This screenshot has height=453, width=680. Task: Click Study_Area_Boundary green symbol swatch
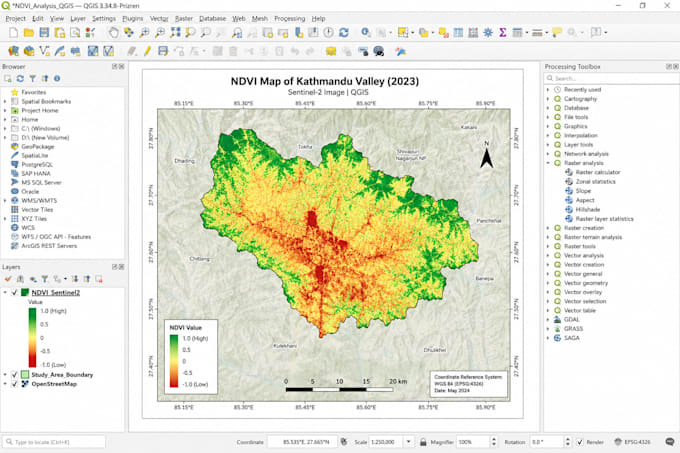point(25,375)
